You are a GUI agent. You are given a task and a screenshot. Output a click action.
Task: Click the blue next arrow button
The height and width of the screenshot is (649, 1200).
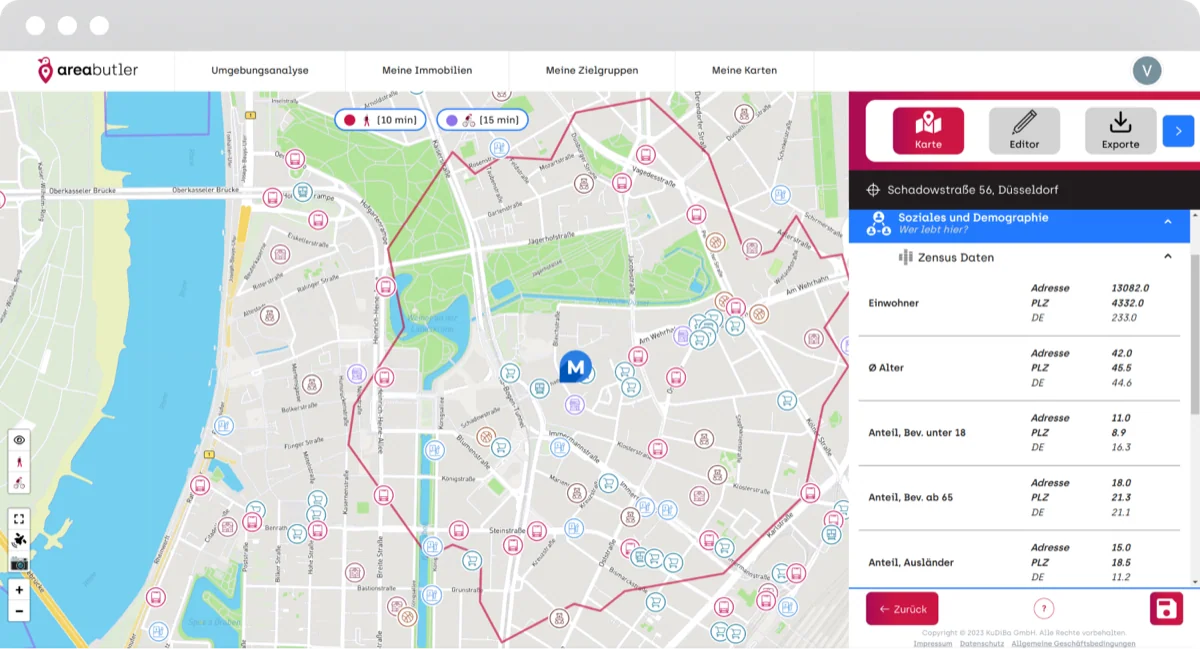click(x=1178, y=131)
